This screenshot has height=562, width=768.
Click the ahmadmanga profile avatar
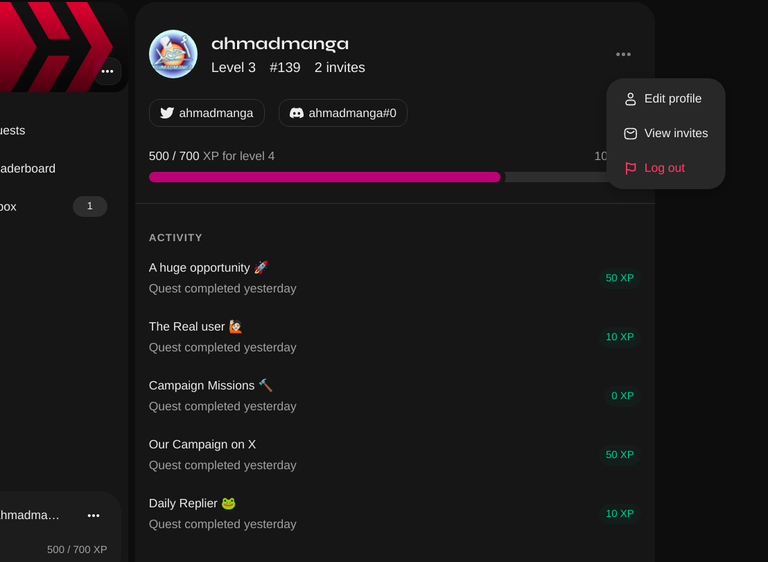tap(173, 54)
